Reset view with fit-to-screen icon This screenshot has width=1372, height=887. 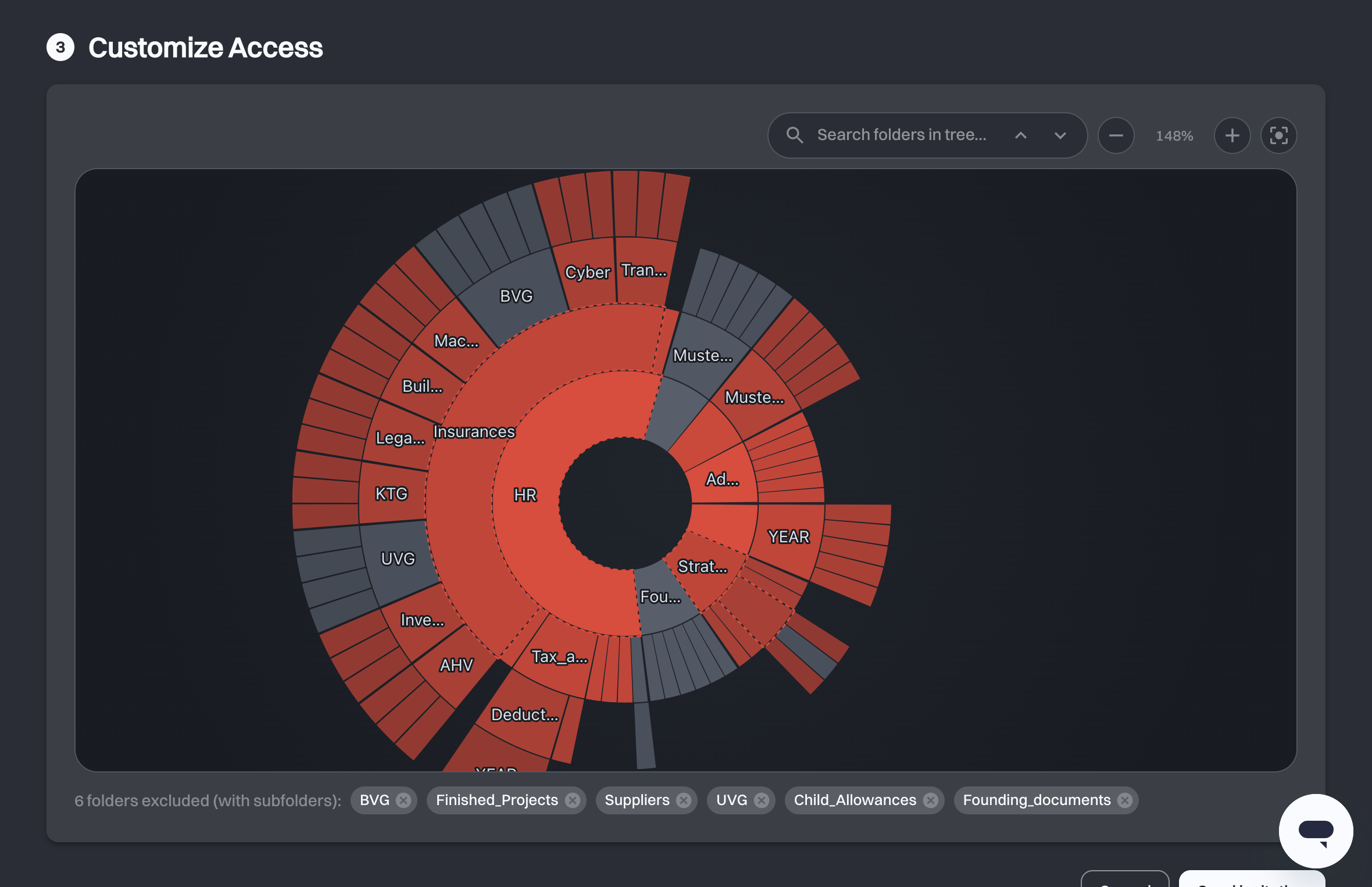(1278, 135)
